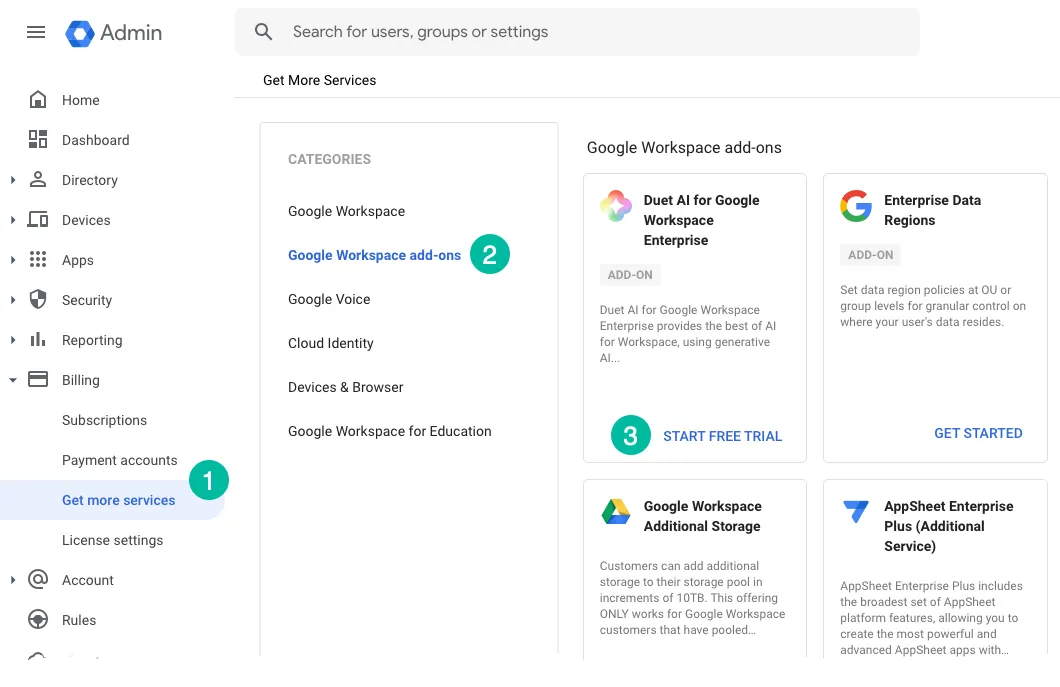The image size is (1060, 687).
Task: Click the Rules steering-wheel icon
Action: [x=40, y=620]
